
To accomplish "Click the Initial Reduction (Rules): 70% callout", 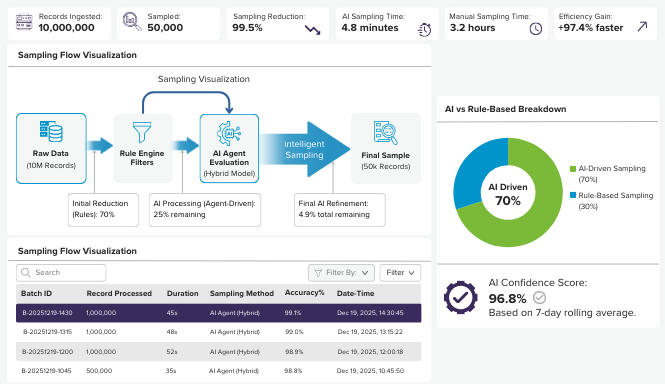I will pyautogui.click(x=103, y=210).
